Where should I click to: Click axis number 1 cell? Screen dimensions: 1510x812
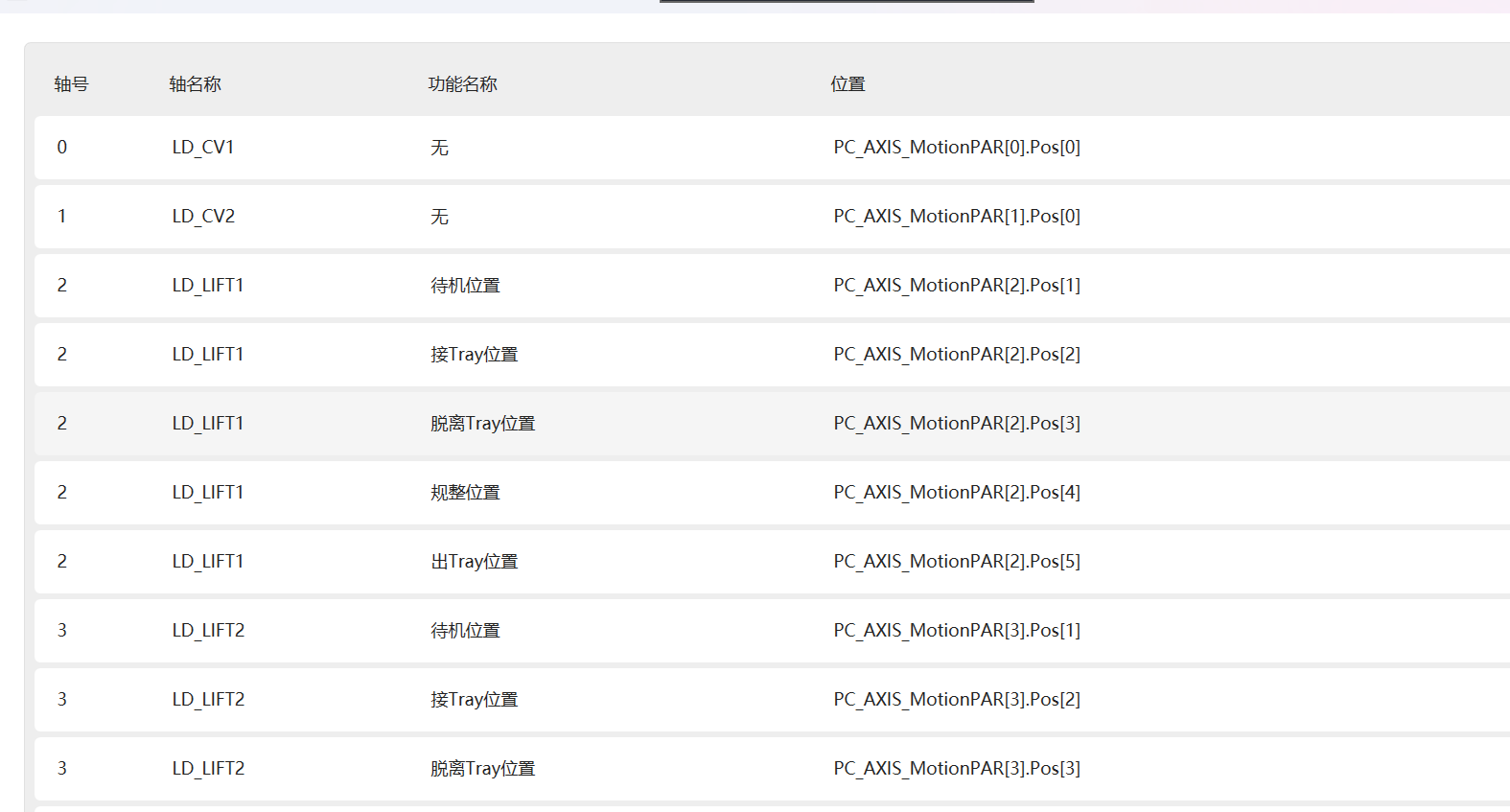tap(62, 217)
